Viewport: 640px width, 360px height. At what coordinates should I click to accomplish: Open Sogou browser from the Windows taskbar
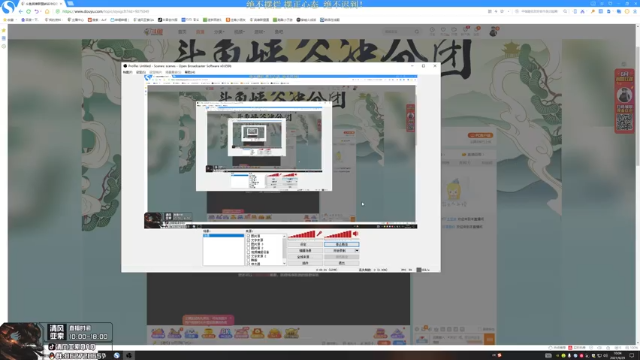(117, 356)
